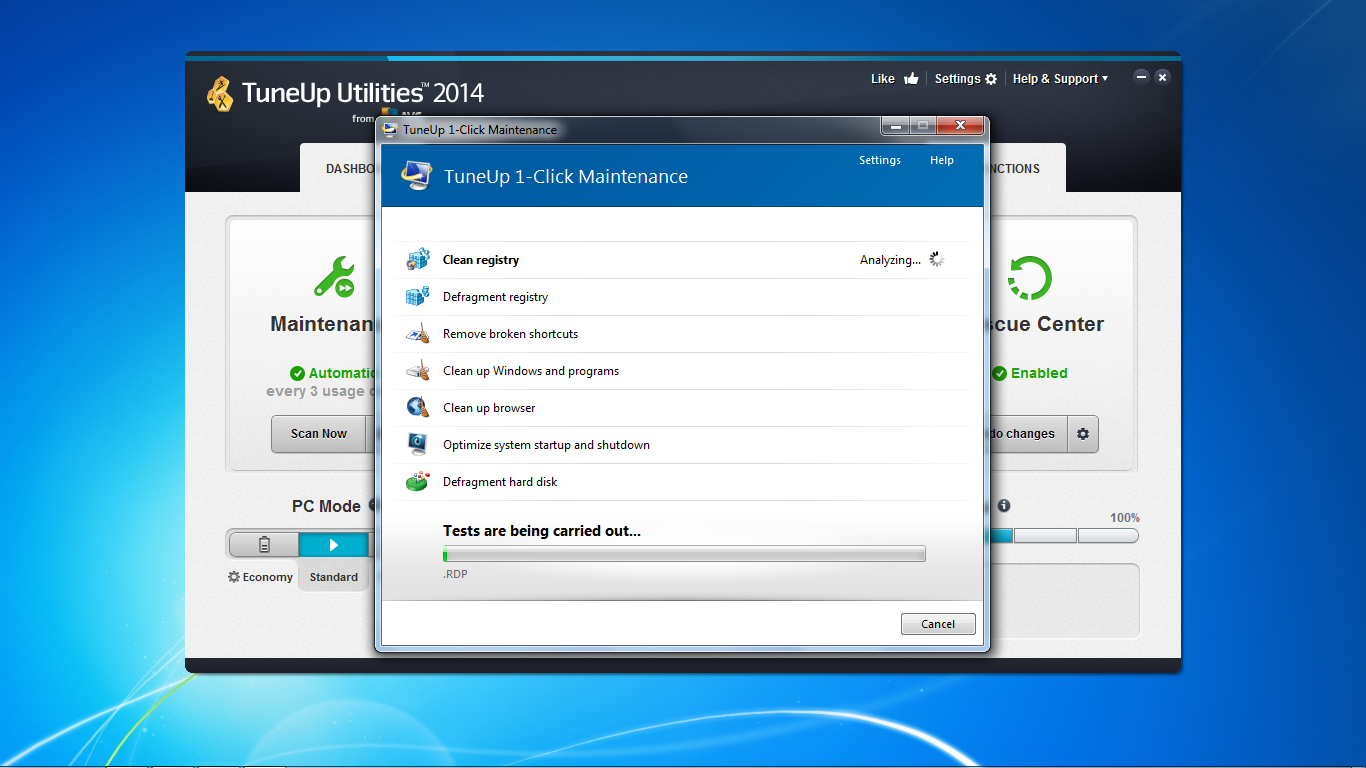Close the 1-Click Maintenance dialog
Viewport: 1366px width, 768px height.
(x=960, y=126)
